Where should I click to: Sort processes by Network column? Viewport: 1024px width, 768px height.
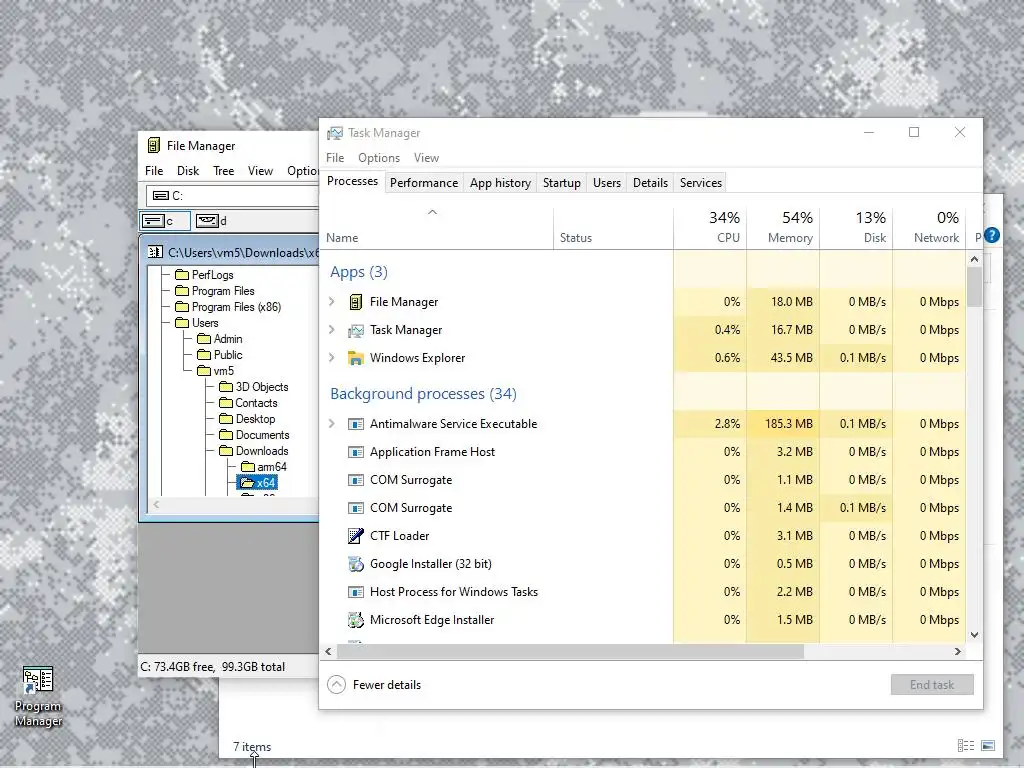click(929, 227)
